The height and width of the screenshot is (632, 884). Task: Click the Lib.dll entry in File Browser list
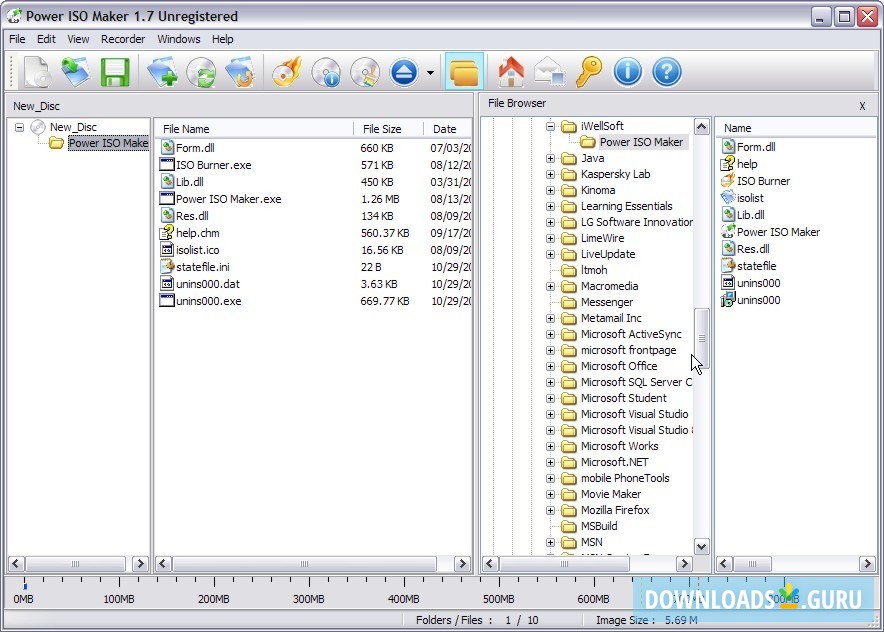[743, 215]
